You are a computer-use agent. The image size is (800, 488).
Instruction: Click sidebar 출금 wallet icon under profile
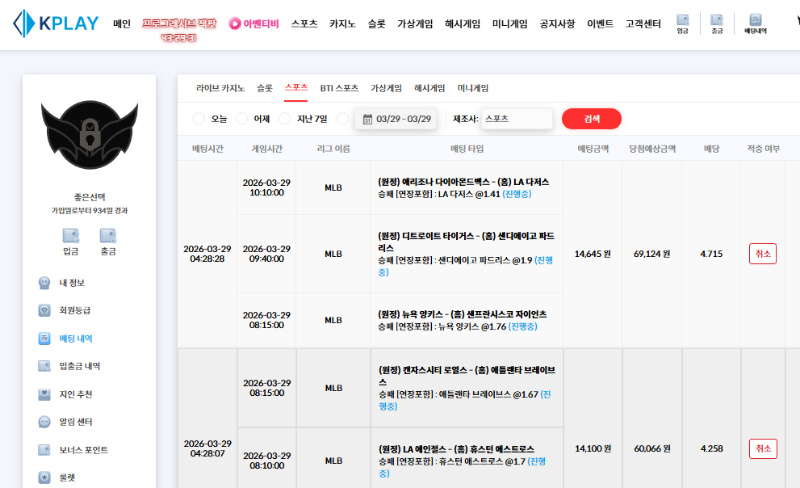pyautogui.click(x=108, y=241)
